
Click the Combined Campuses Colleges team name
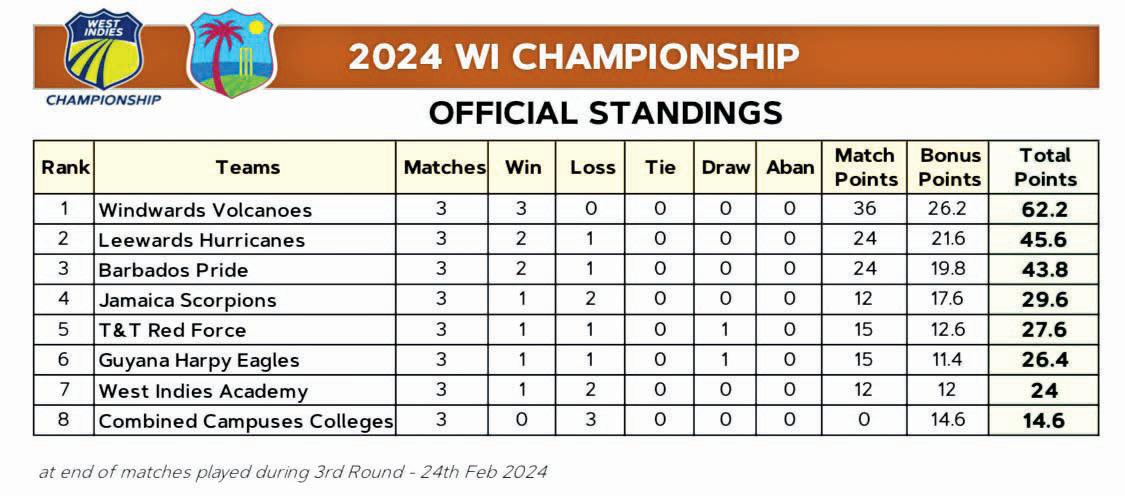245,421
